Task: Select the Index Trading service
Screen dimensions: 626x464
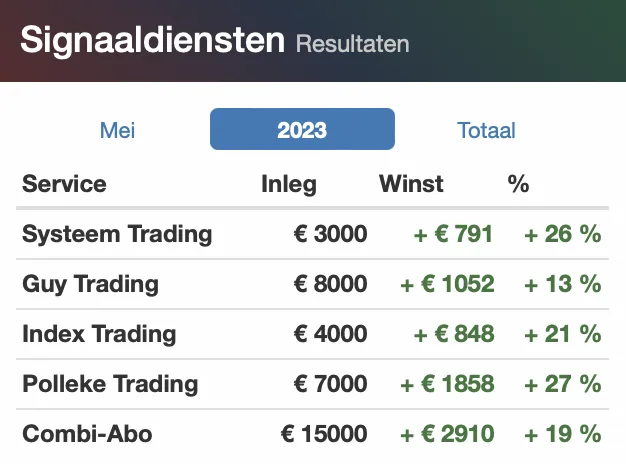Action: (99, 334)
